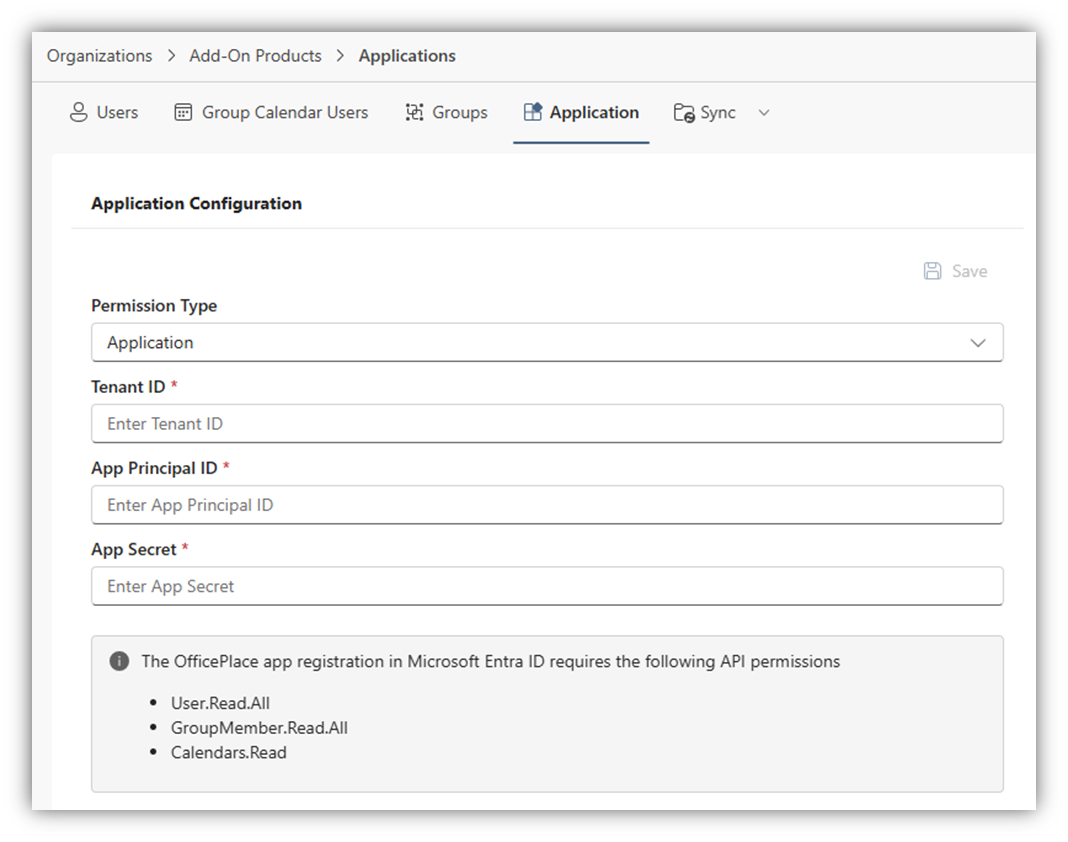This screenshot has width=1068, height=842.
Task: Expand the chevron next to the Sync tab
Action: coord(764,113)
